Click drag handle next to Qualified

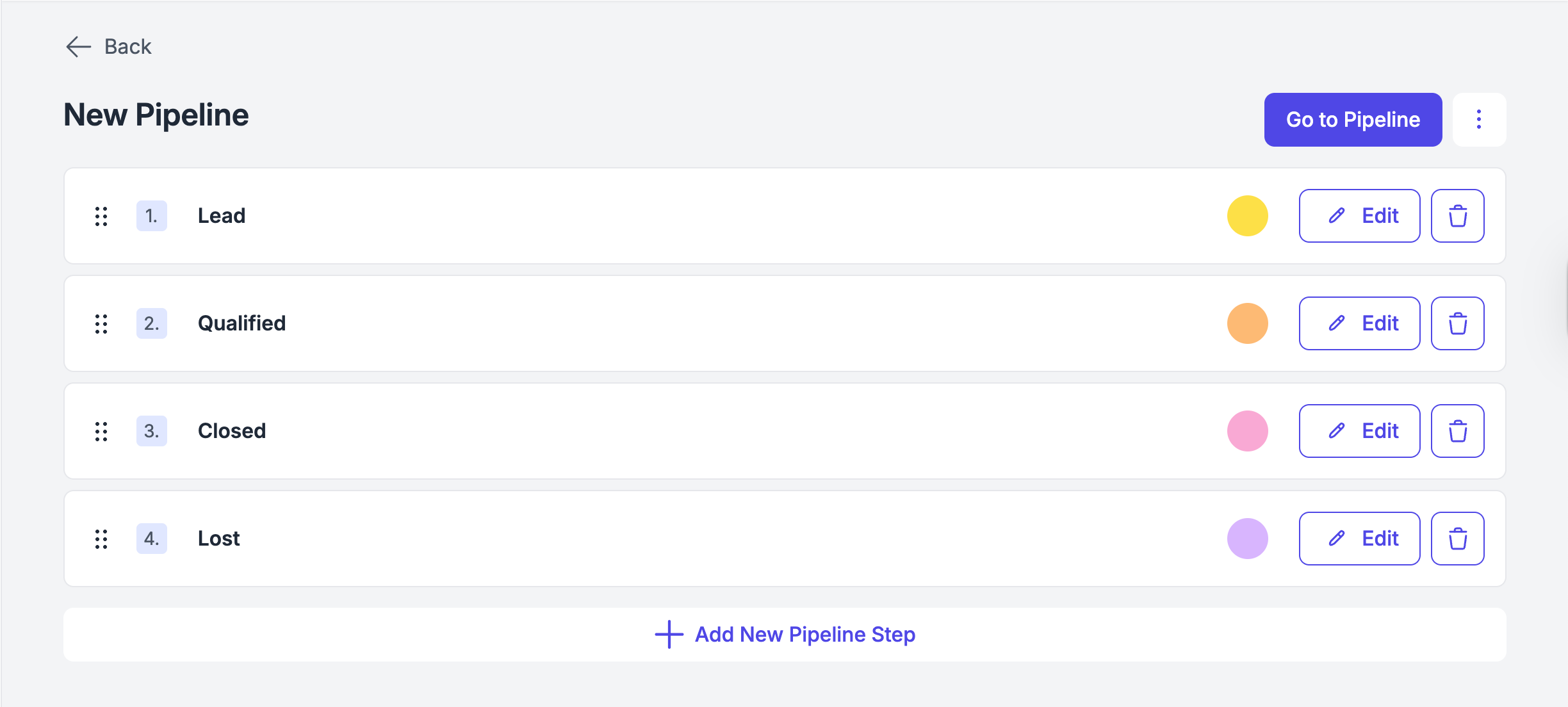(x=101, y=323)
